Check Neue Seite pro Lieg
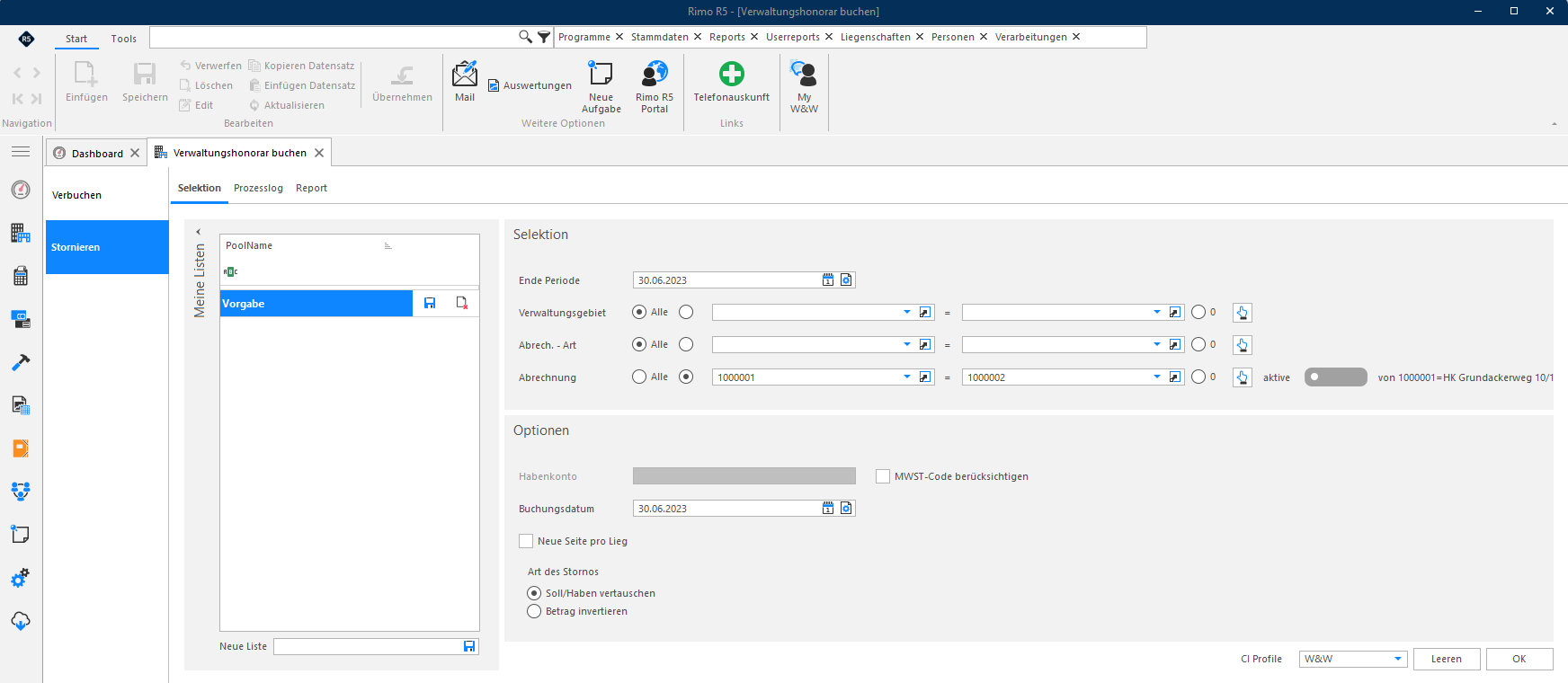 click(526, 541)
